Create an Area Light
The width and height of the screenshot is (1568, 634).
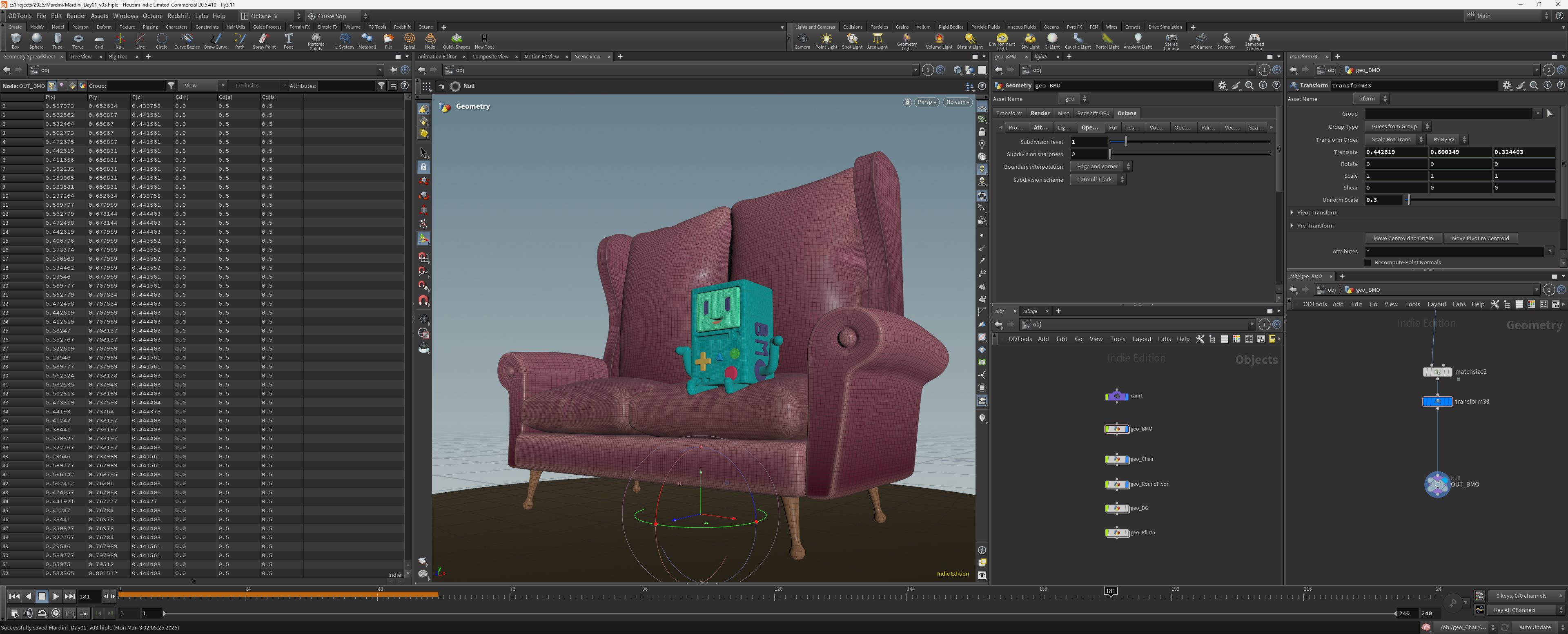click(877, 41)
